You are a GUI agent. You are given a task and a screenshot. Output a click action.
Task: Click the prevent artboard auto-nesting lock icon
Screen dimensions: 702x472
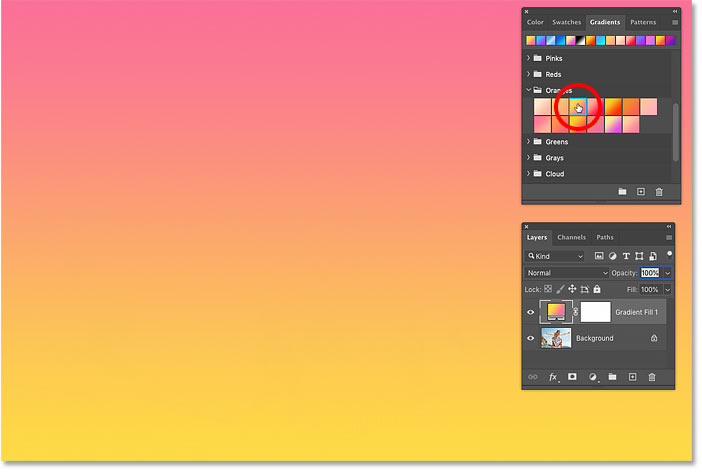point(585,290)
